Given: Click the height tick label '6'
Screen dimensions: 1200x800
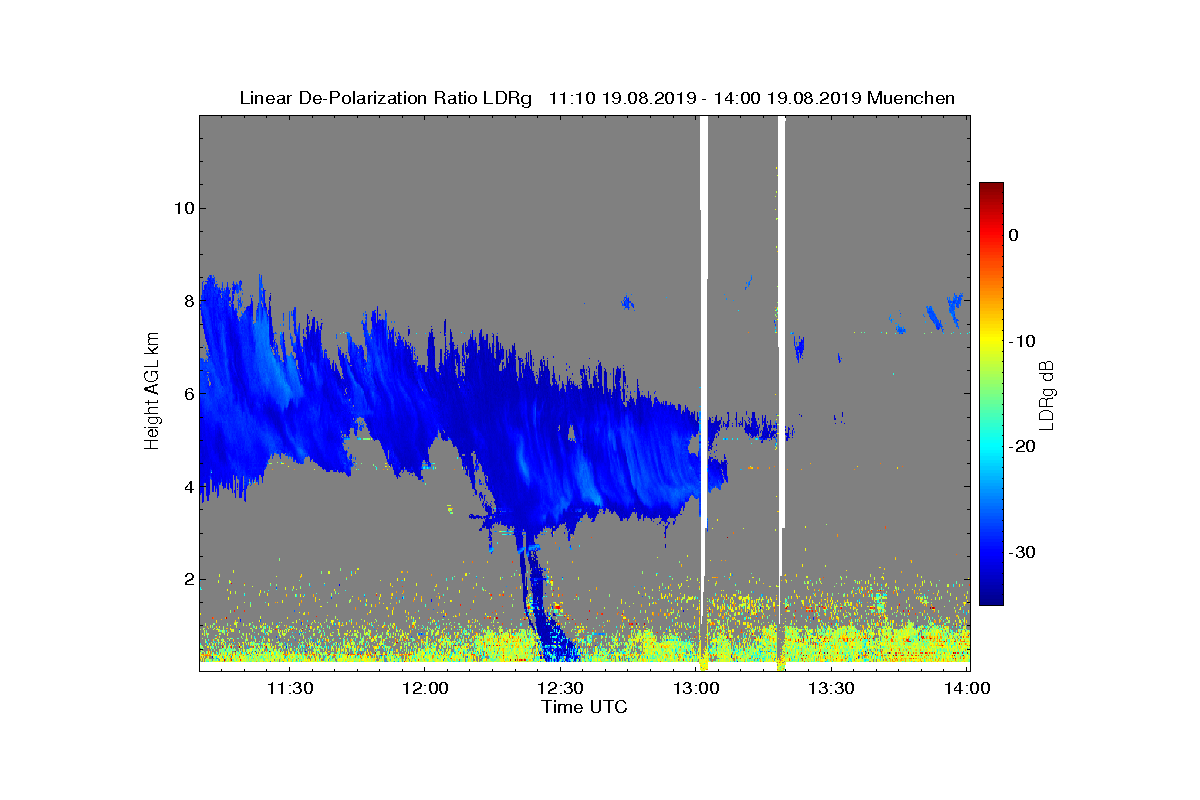Looking at the screenshot, I should 188,394.
